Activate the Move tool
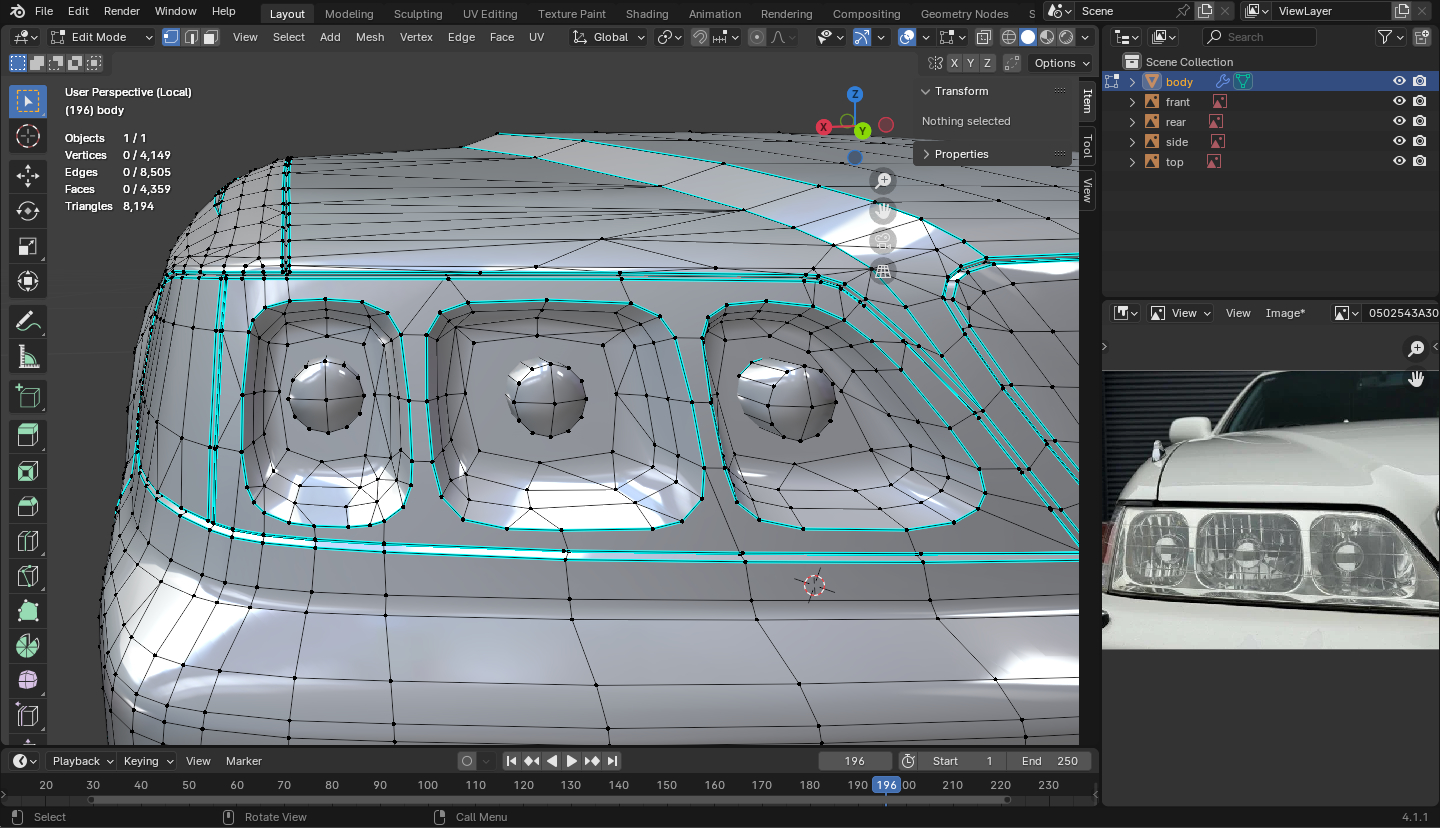 [x=28, y=176]
